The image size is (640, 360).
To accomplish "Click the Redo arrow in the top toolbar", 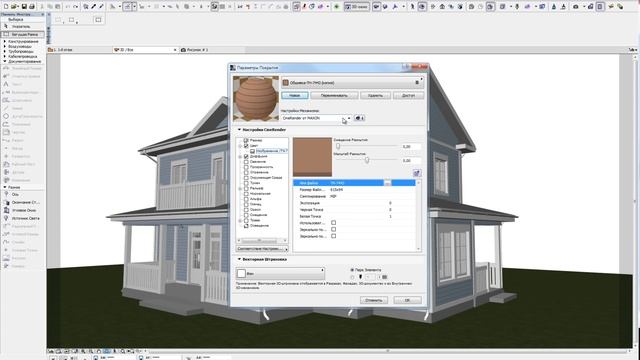I will click(76, 7).
